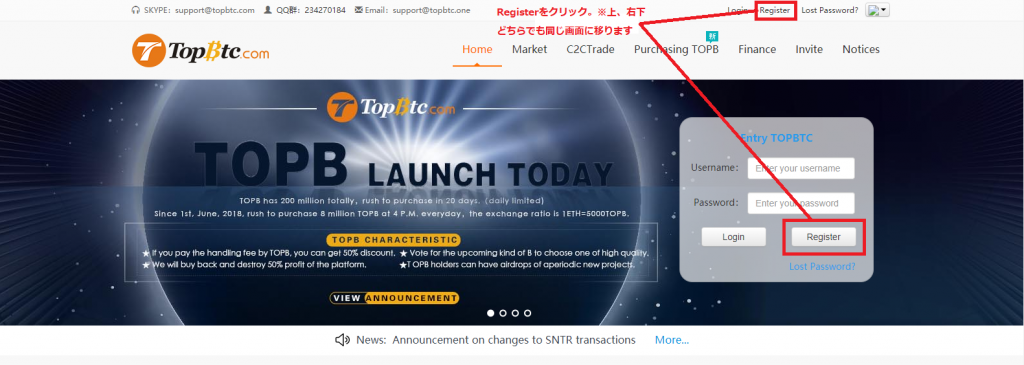The image size is (1024, 365).
Task: Select the fourth carousel dot
Action: pos(528,313)
